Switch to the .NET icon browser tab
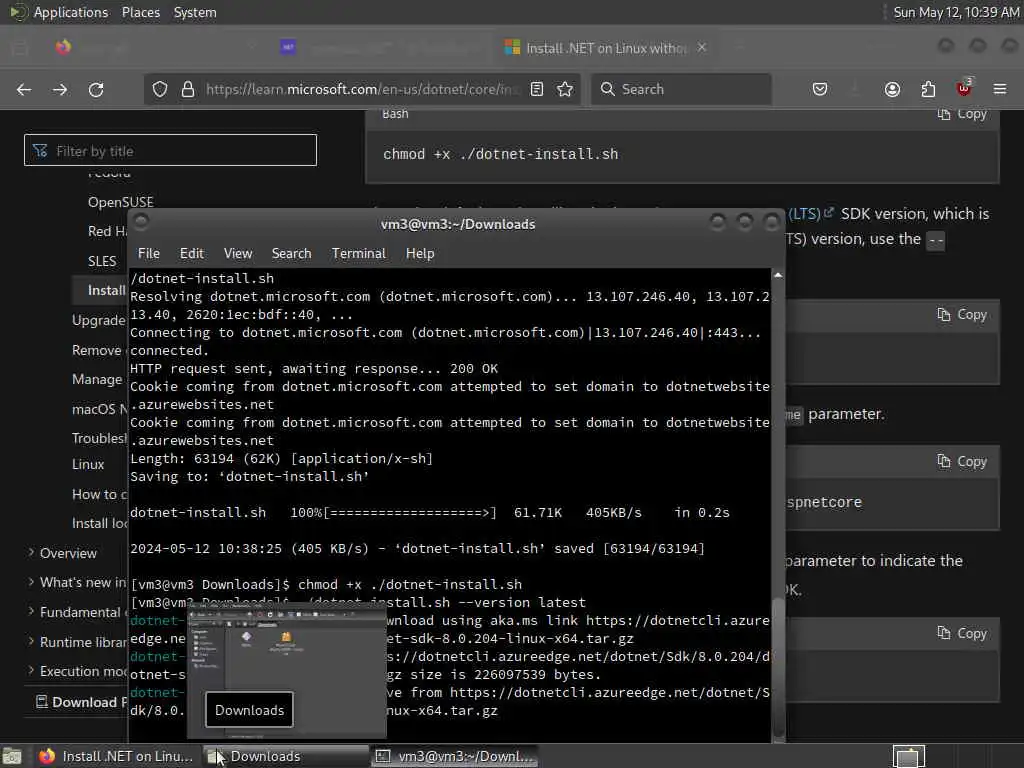 (288, 47)
